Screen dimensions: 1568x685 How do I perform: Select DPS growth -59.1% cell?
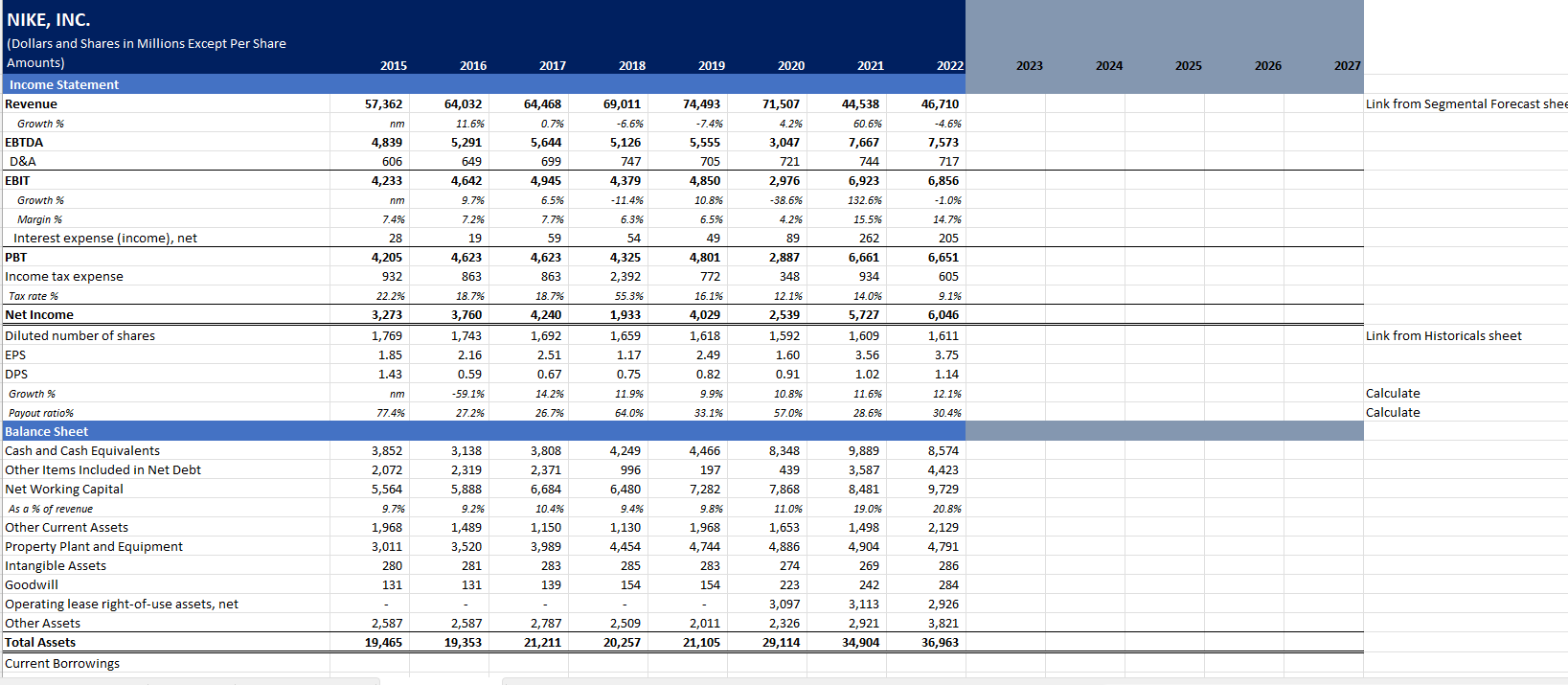click(468, 394)
